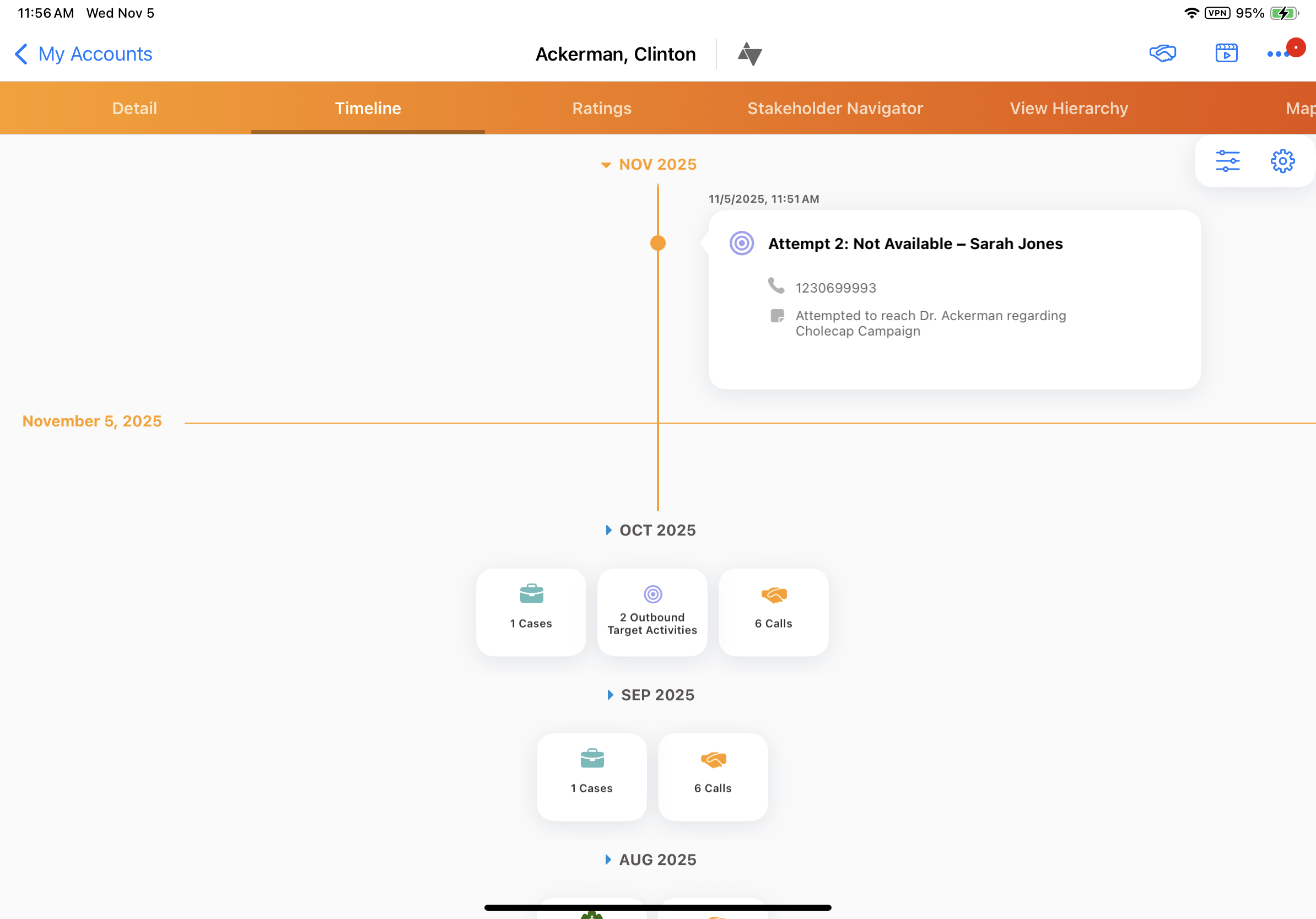
Task: Open September 1 Cases tile
Action: coord(591,776)
